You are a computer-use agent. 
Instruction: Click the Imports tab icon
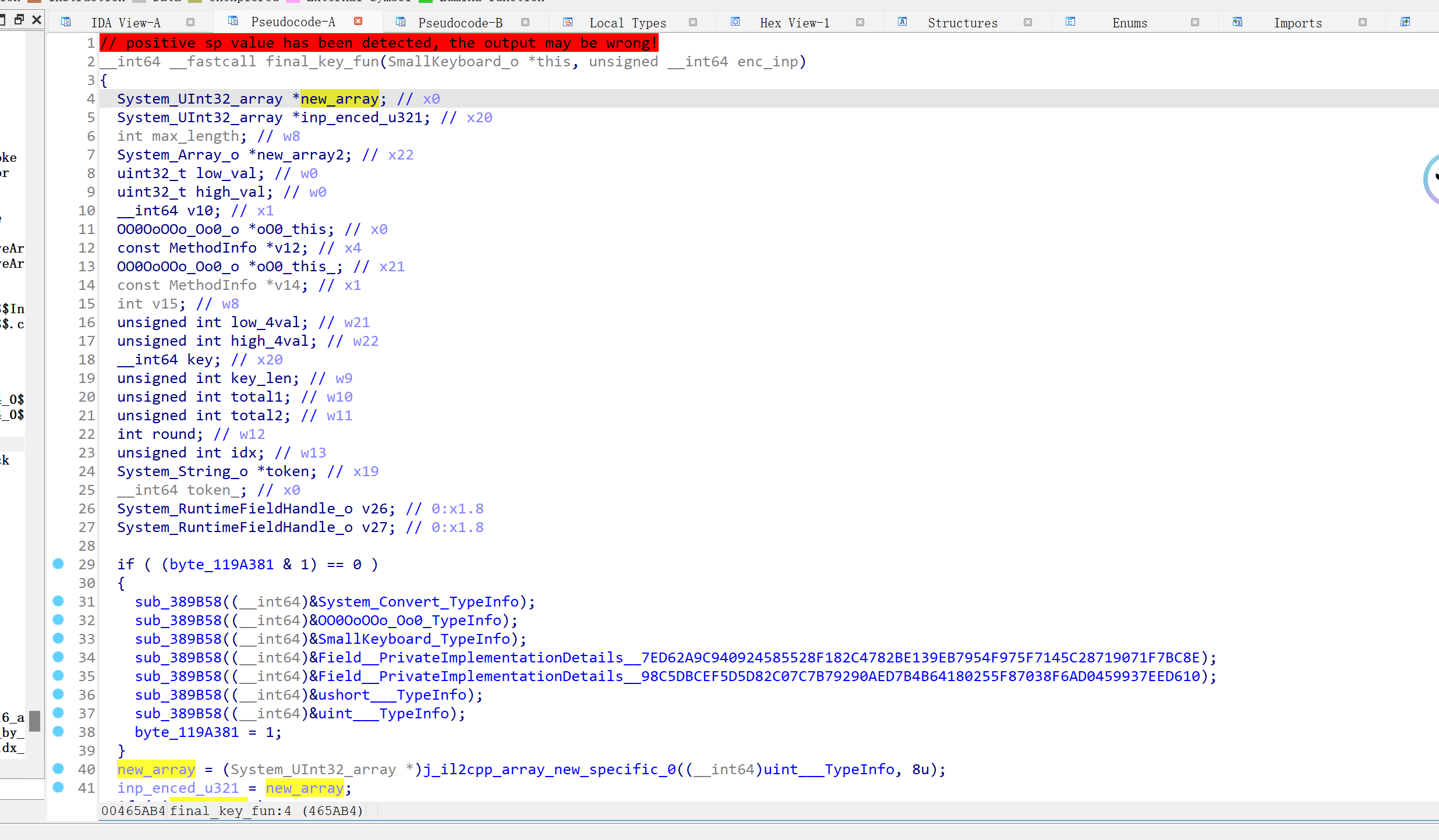pos(1238,22)
